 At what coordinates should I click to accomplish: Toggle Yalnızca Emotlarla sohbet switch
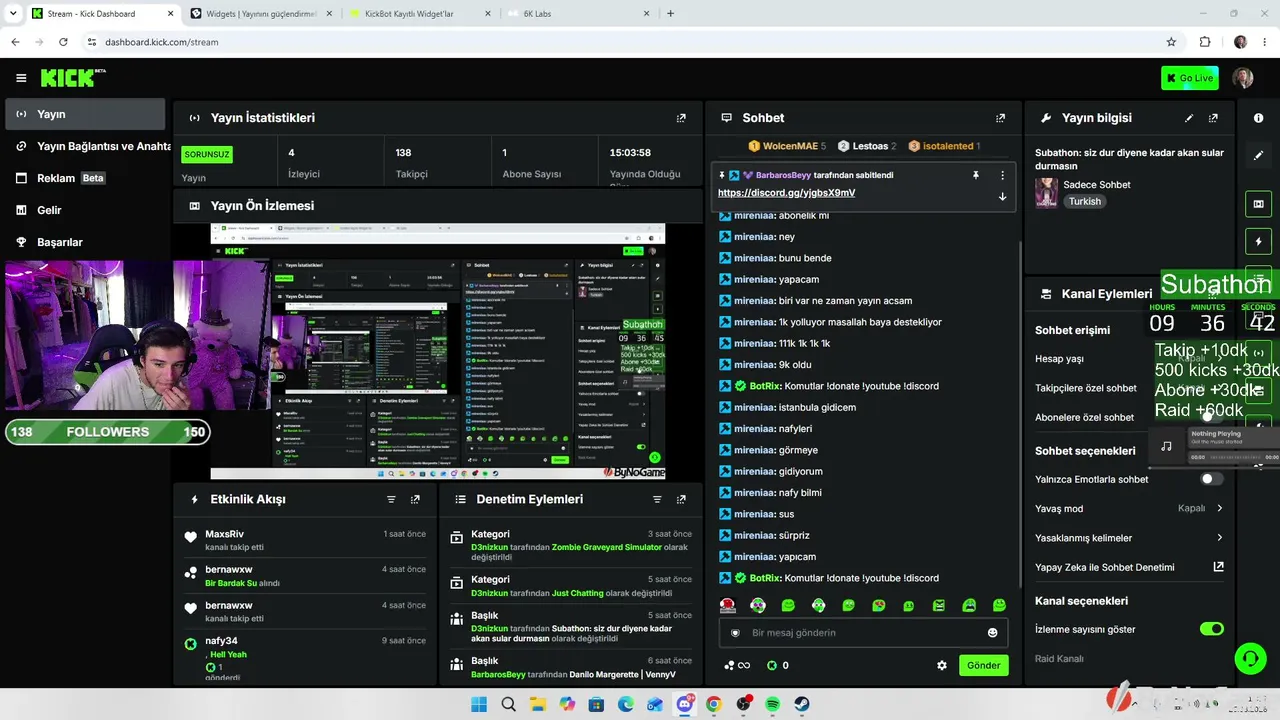point(1211,479)
